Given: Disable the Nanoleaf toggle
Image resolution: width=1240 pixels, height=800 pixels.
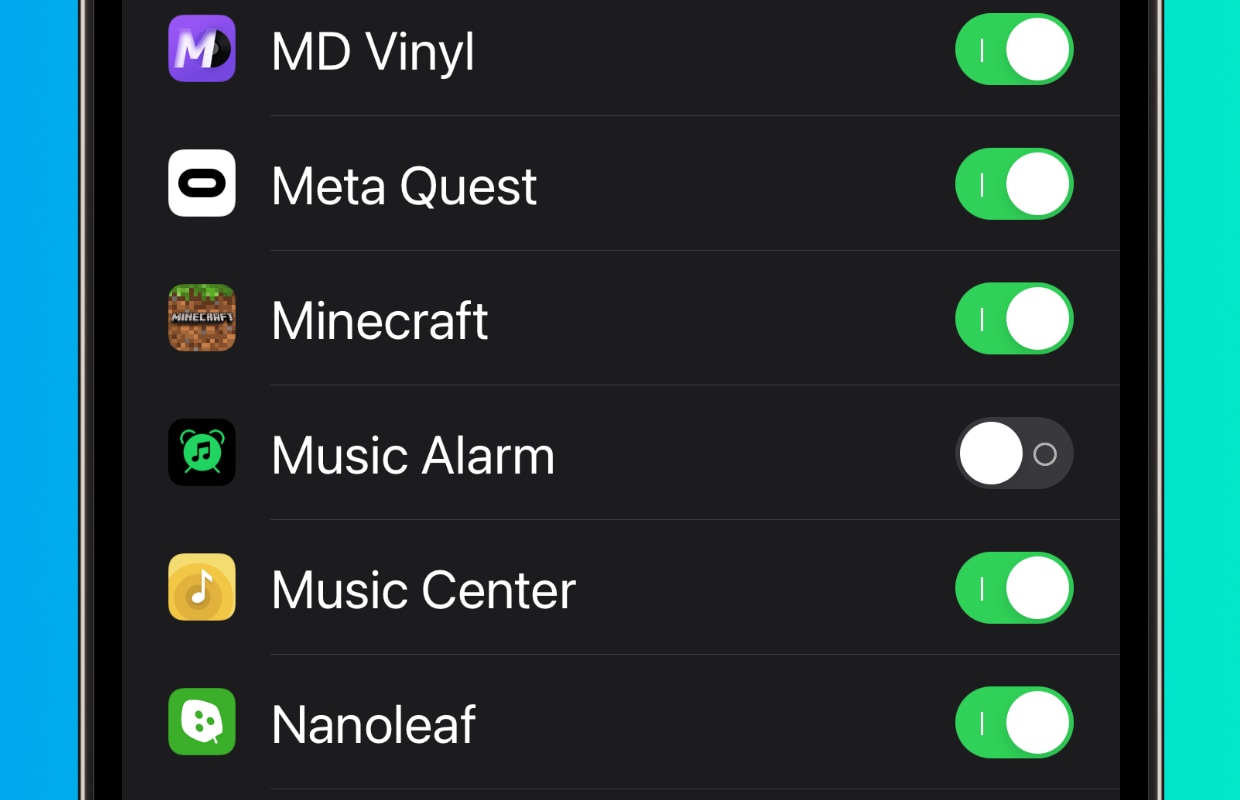Looking at the screenshot, I should click(1014, 722).
